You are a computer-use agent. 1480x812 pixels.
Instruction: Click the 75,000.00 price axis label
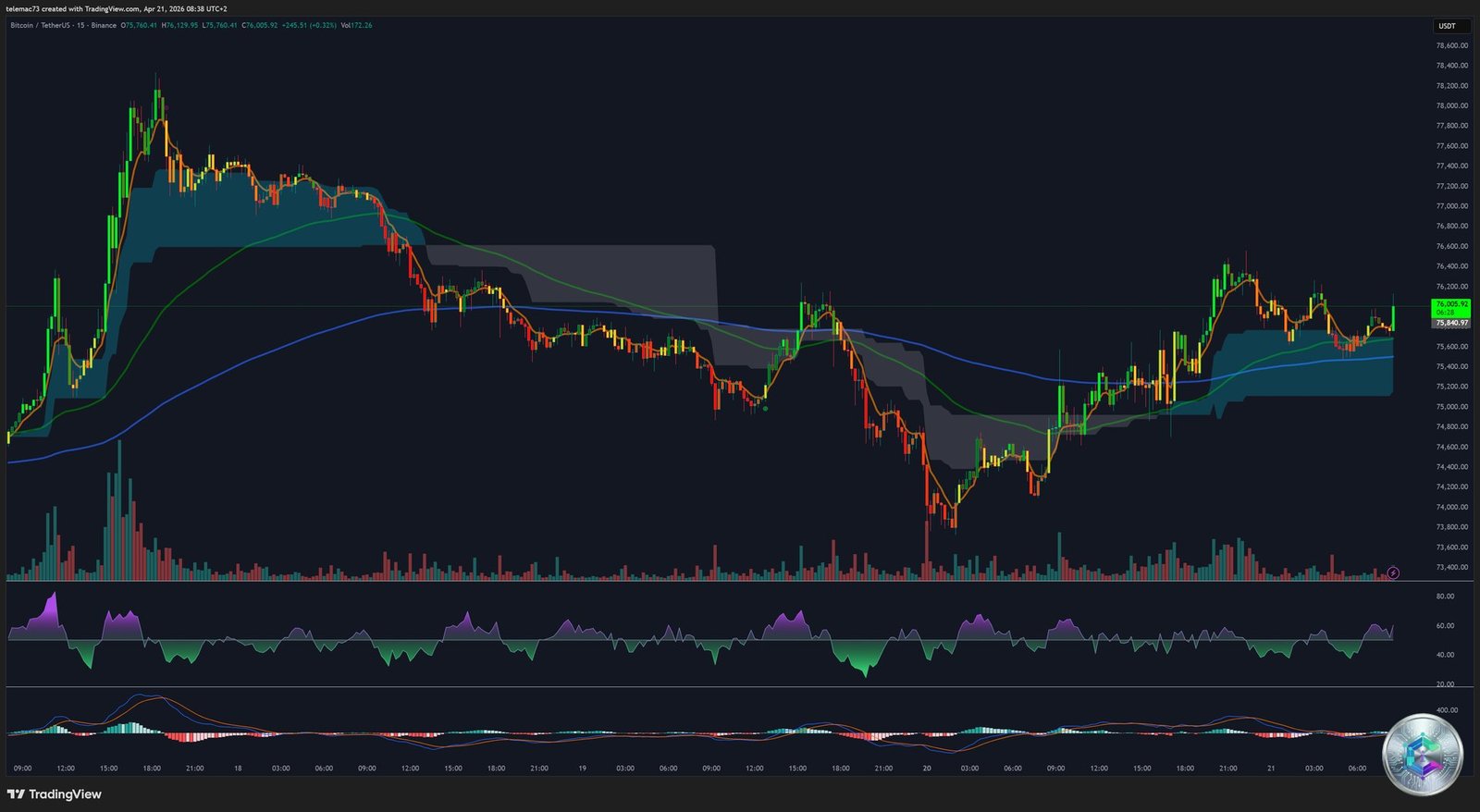pos(1451,407)
